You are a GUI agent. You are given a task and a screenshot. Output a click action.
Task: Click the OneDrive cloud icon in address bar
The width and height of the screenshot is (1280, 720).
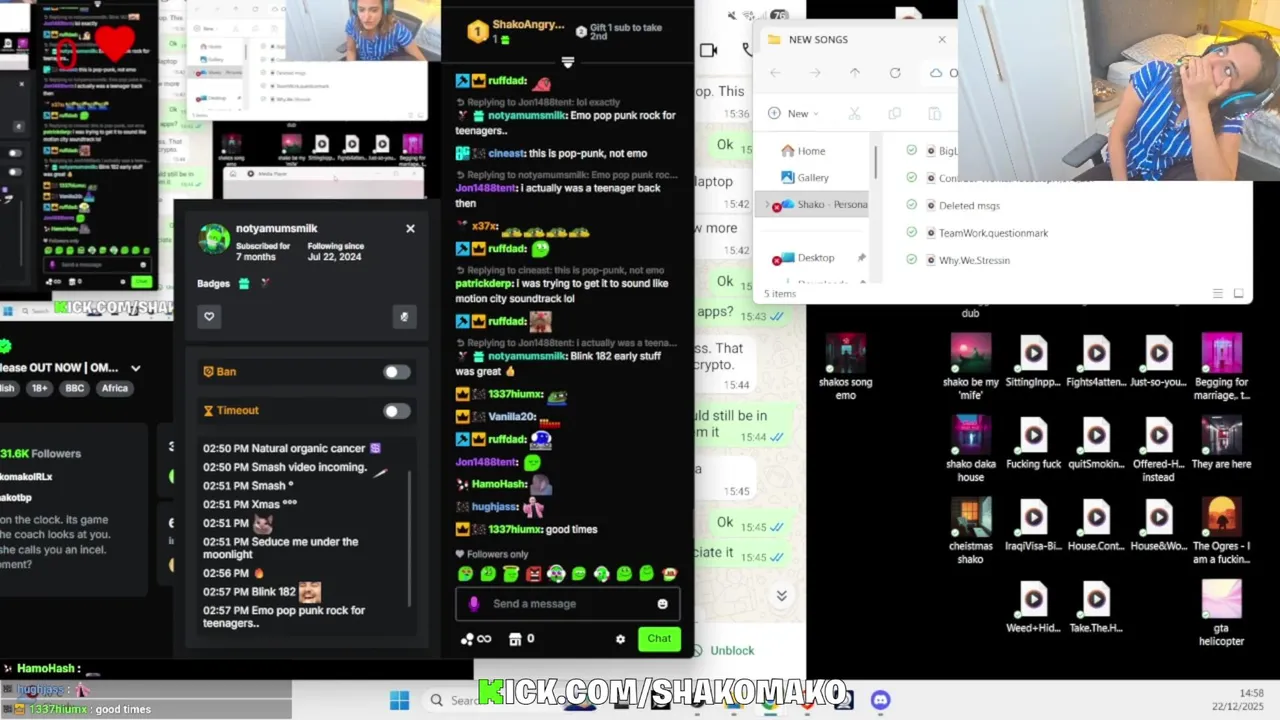936,73
